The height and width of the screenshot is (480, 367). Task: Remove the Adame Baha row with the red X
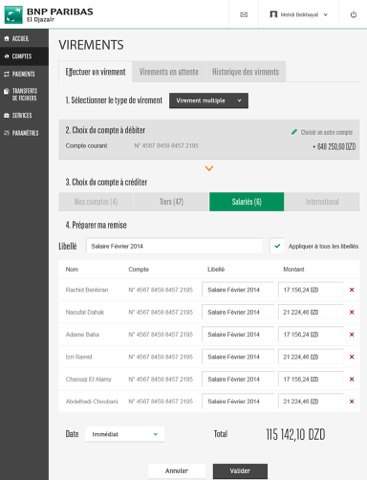tap(352, 335)
